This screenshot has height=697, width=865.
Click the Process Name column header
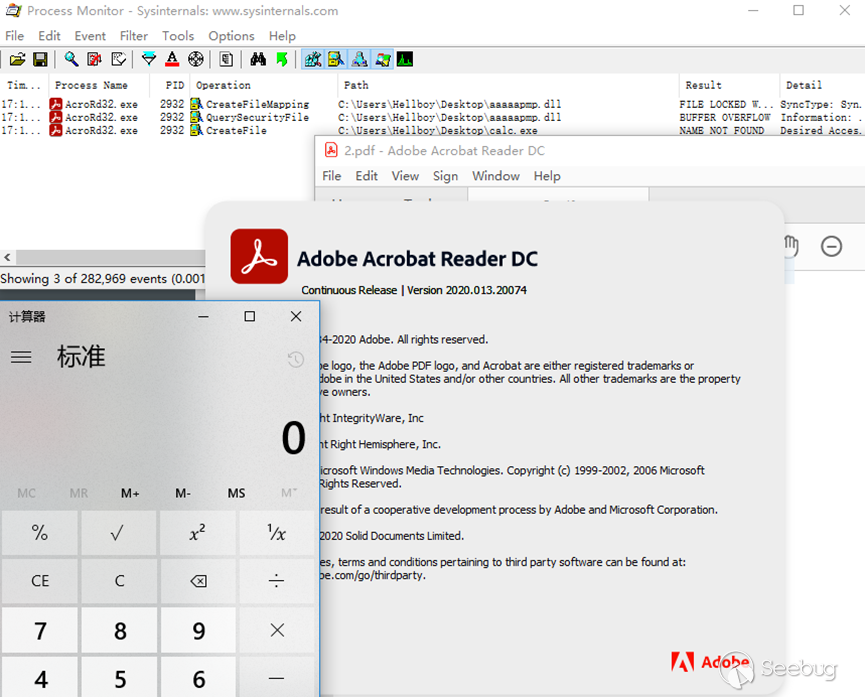point(99,86)
